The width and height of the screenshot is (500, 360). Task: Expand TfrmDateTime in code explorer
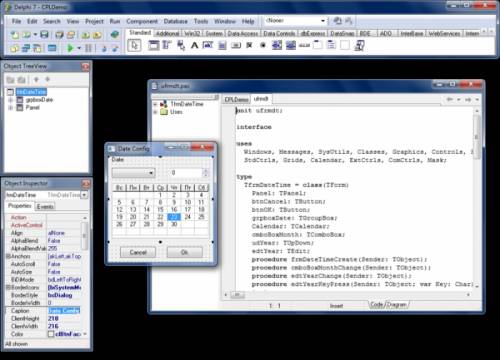point(155,104)
